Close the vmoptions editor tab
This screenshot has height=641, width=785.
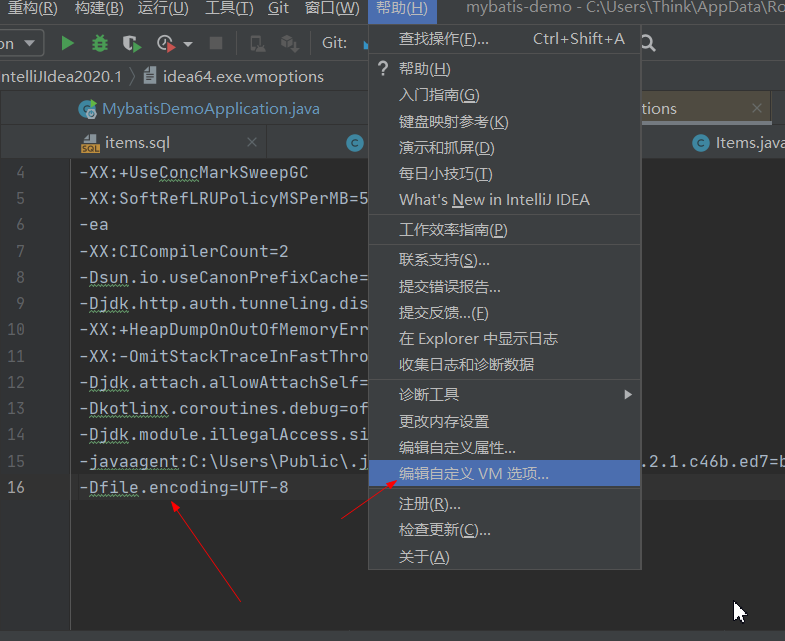point(756,108)
